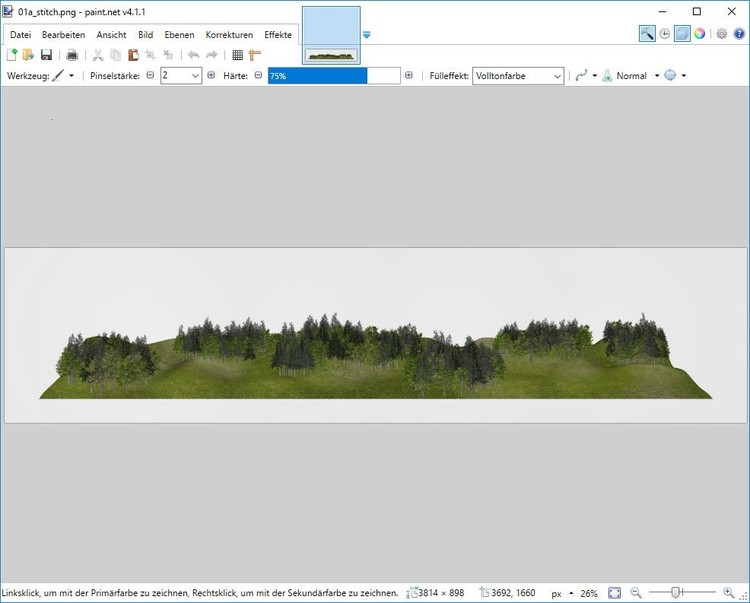The height and width of the screenshot is (603, 750).
Task: Click the Open file folder icon
Action: click(29, 55)
